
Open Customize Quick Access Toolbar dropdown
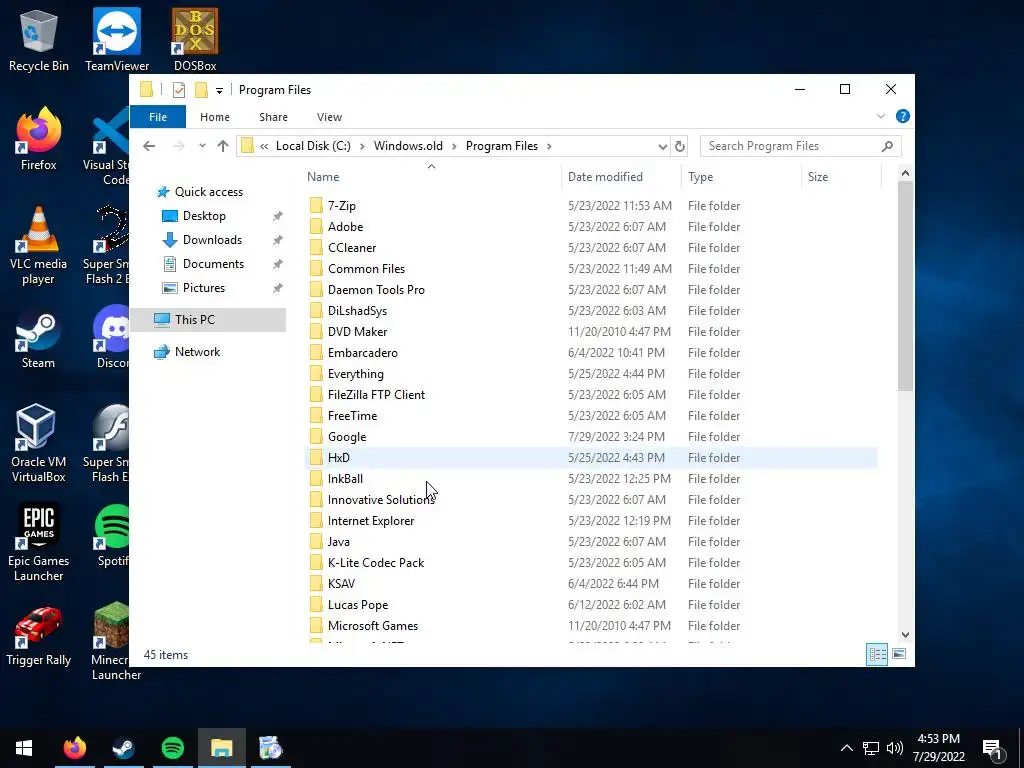click(219, 90)
